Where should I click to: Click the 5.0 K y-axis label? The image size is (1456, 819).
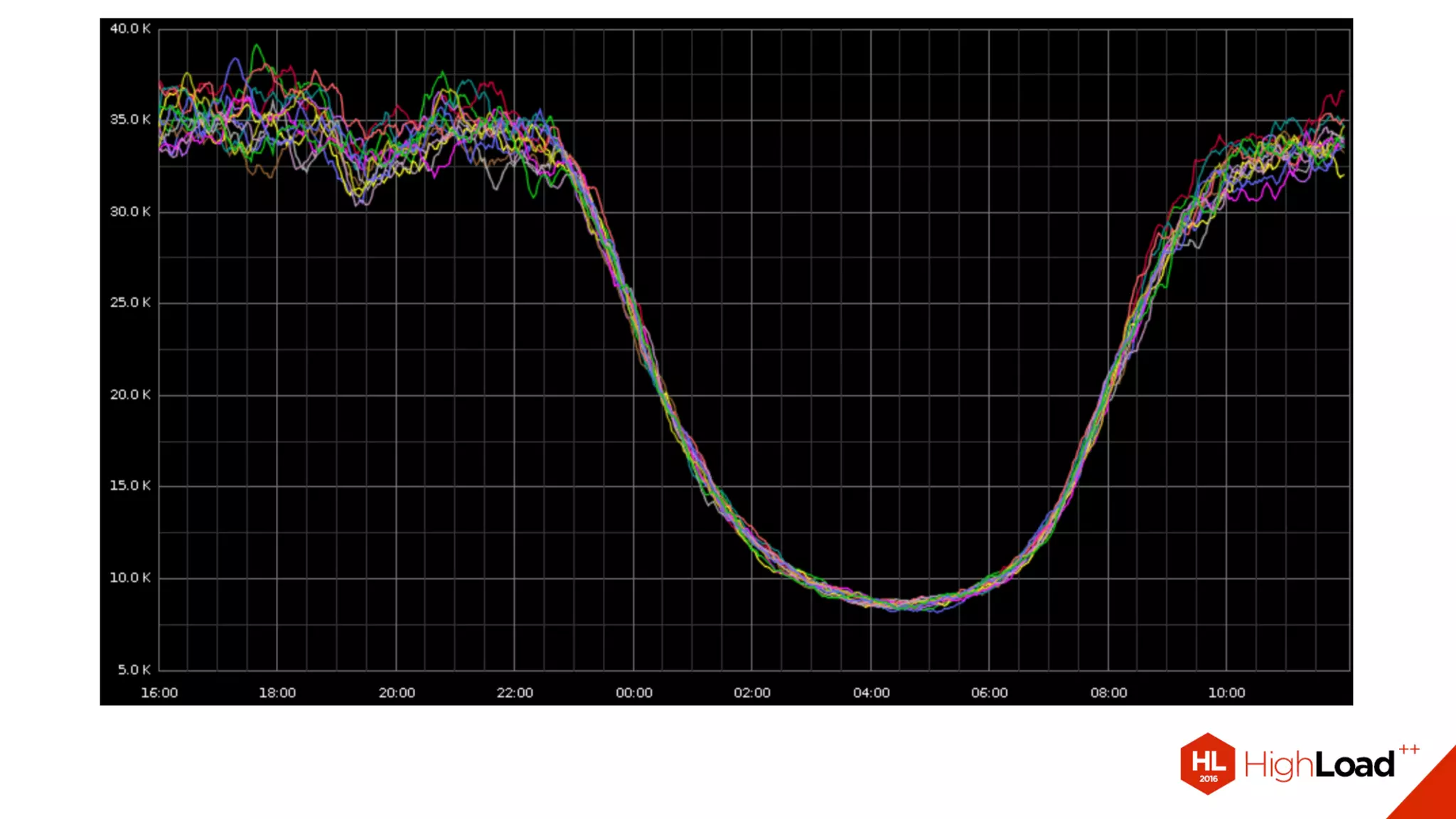click(x=134, y=670)
